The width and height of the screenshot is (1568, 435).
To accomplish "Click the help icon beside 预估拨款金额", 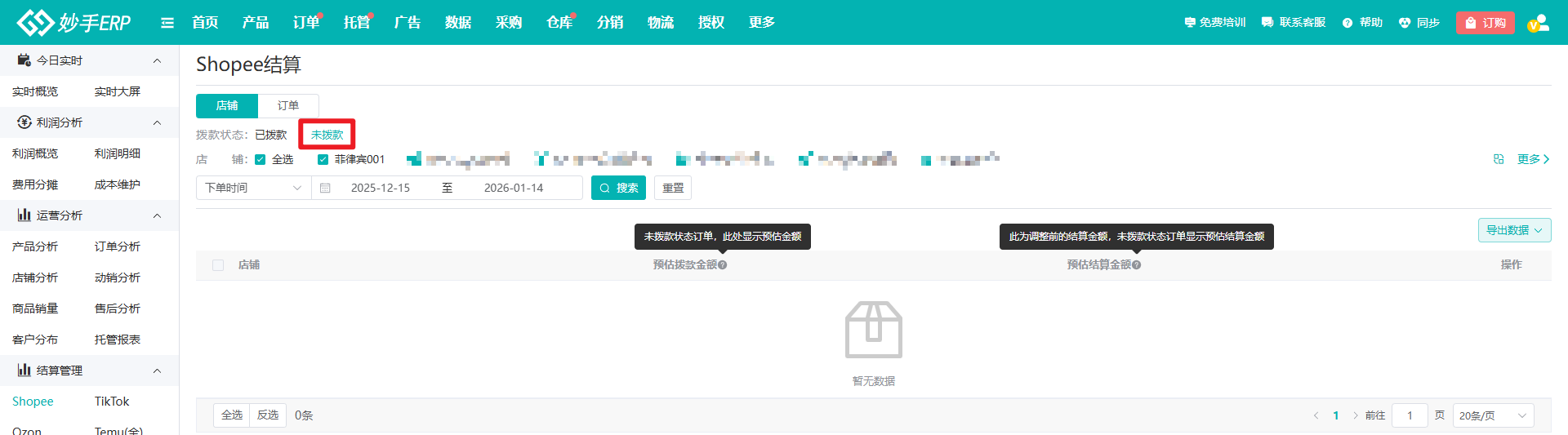I will (723, 265).
